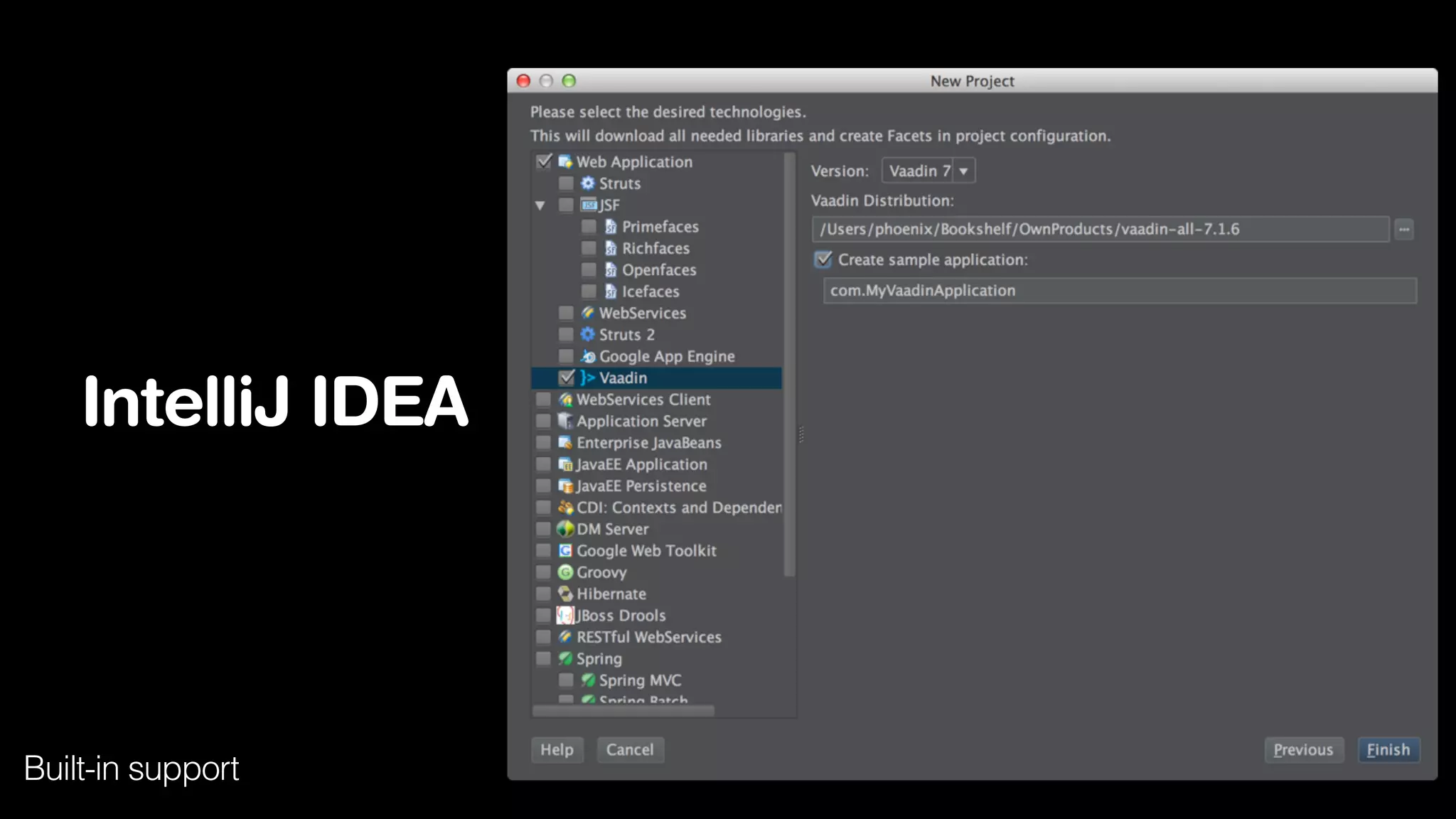This screenshot has height=819, width=1456.
Task: Disable Create sample application checkbox
Action: click(823, 259)
